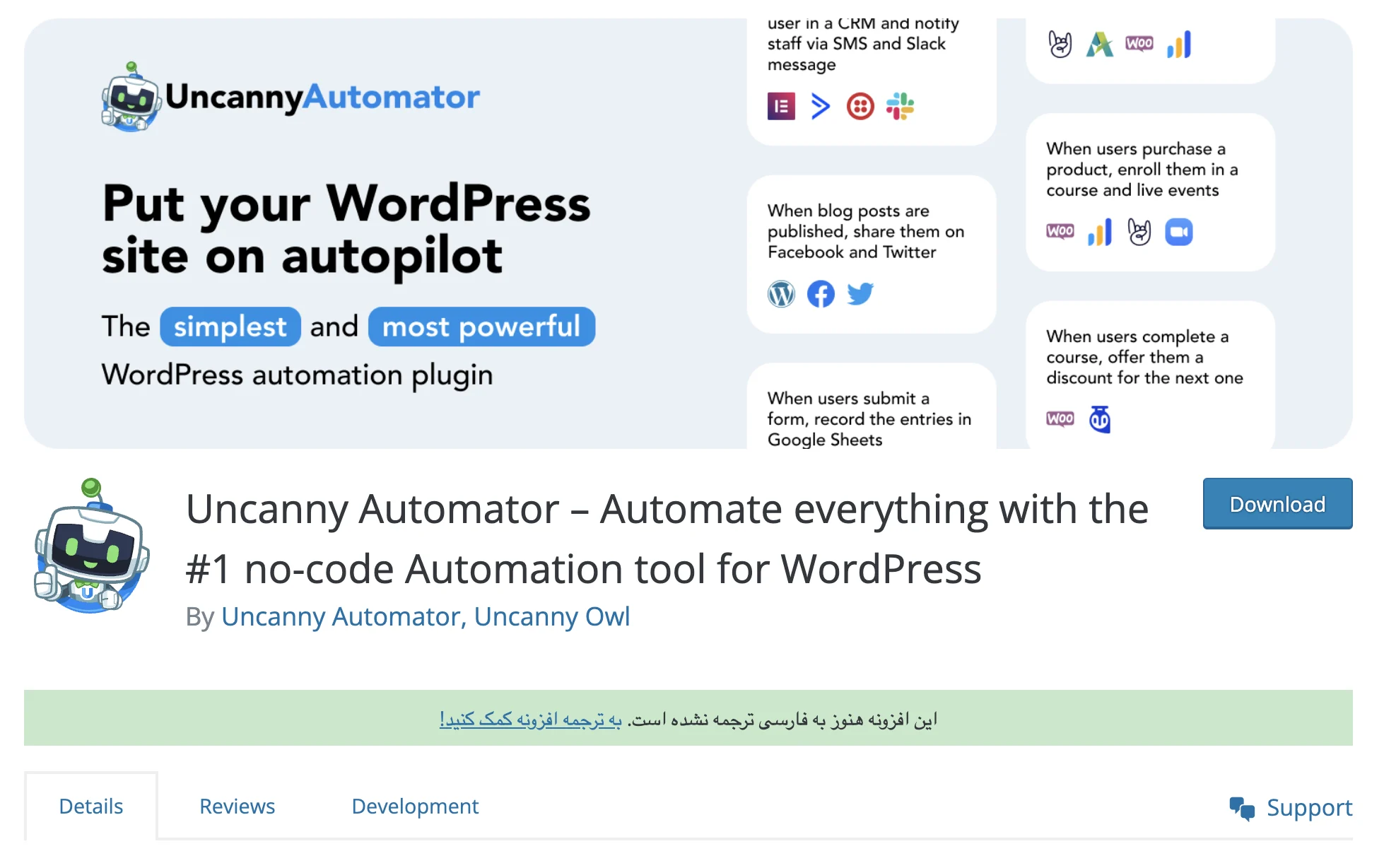This screenshot has width=1384, height=868.
Task: Click the Uncanny Automator plugin title heading
Action: click(667, 539)
